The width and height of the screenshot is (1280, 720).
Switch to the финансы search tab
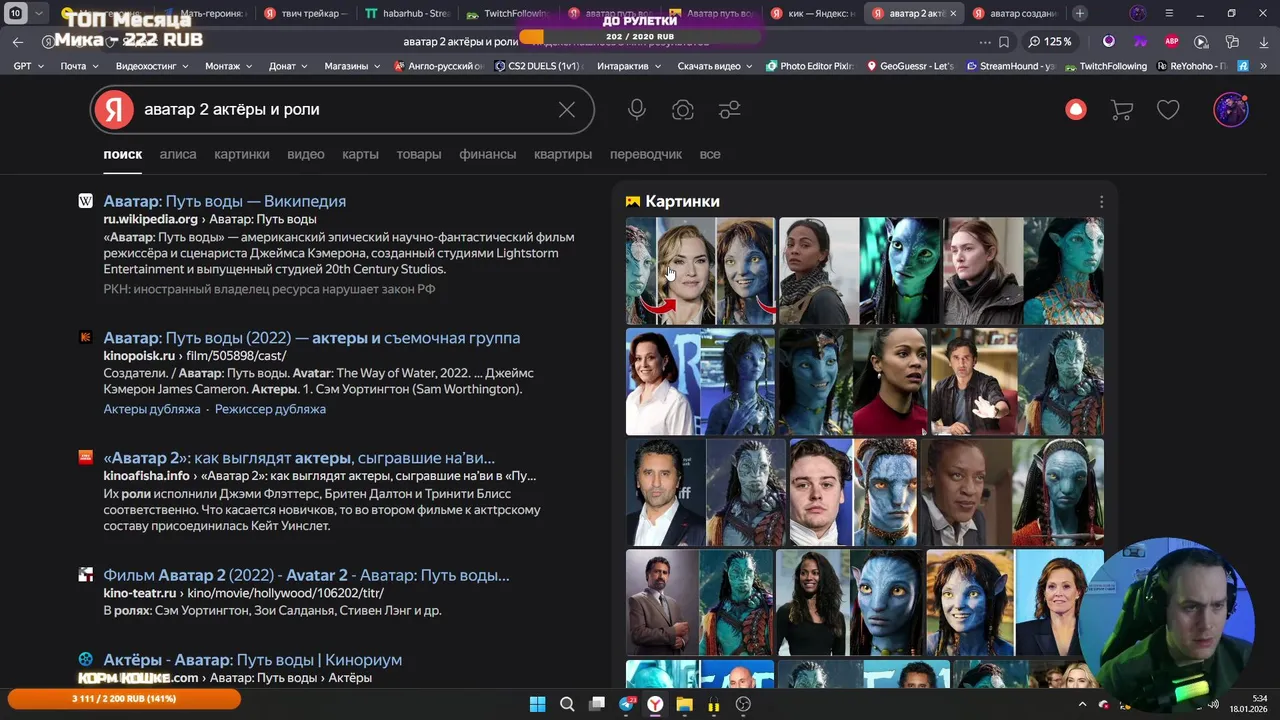488,154
